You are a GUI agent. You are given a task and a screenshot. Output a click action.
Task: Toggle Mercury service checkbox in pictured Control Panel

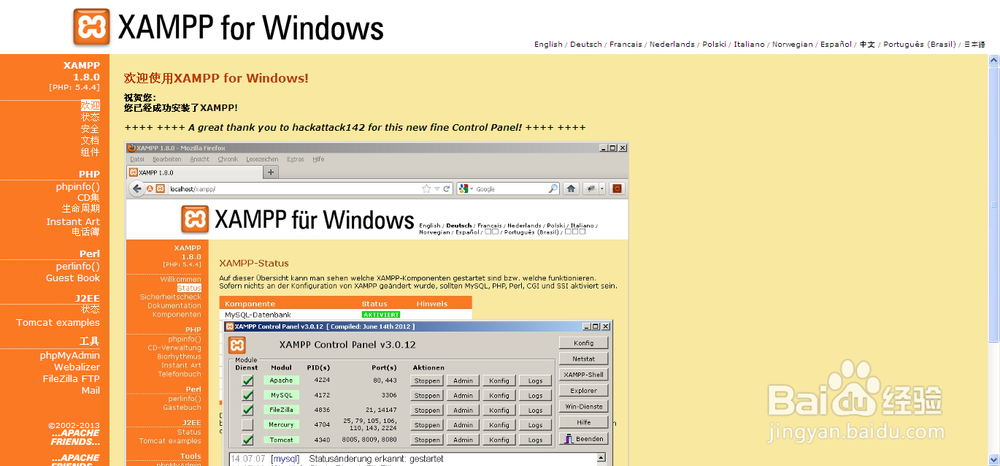point(247,425)
